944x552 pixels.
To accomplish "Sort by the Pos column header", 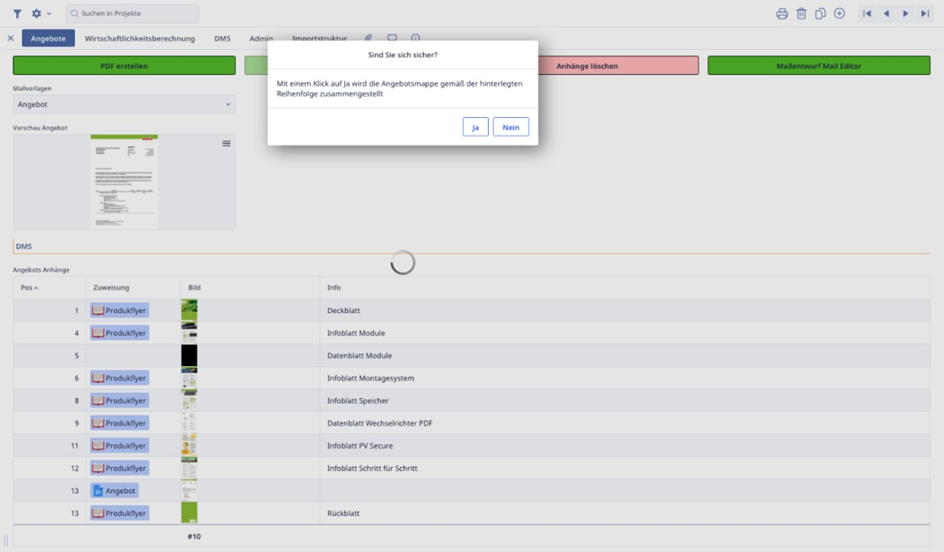I will point(29,288).
